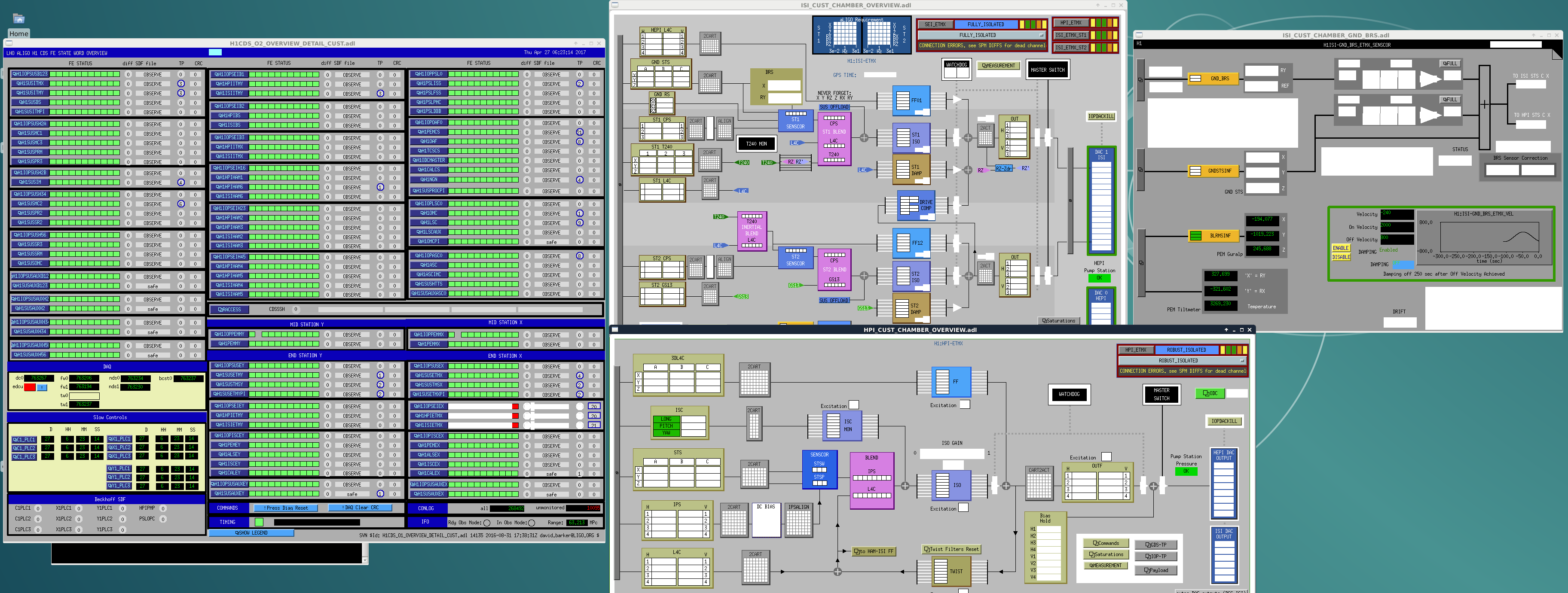Open the GND_BRS filter module in BRS window
Image resolution: width=1568 pixels, height=593 pixels.
coord(1214,79)
